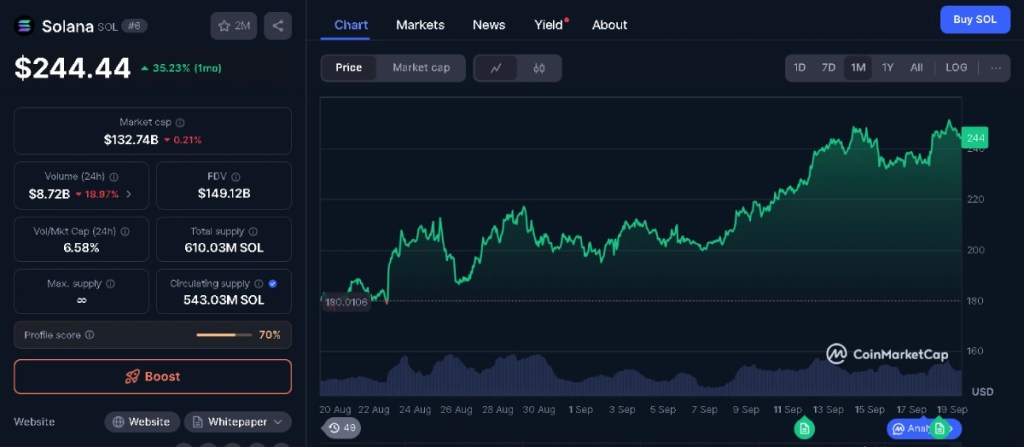Click the info icon beside Profile score
Screen dimensions: 1024x447
[x=90, y=335]
